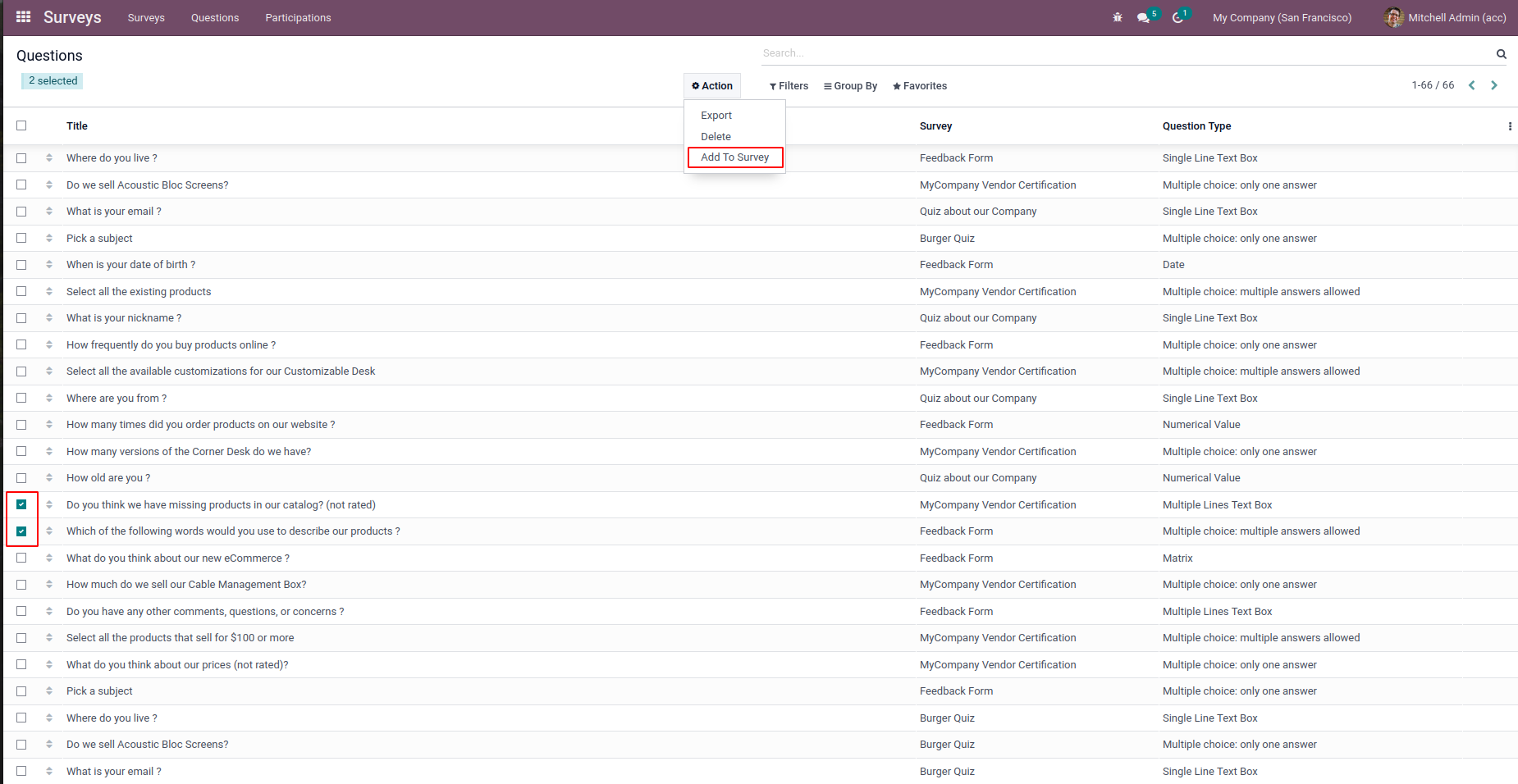Select Export in the Action menu
The width and height of the screenshot is (1518, 784).
(716, 116)
